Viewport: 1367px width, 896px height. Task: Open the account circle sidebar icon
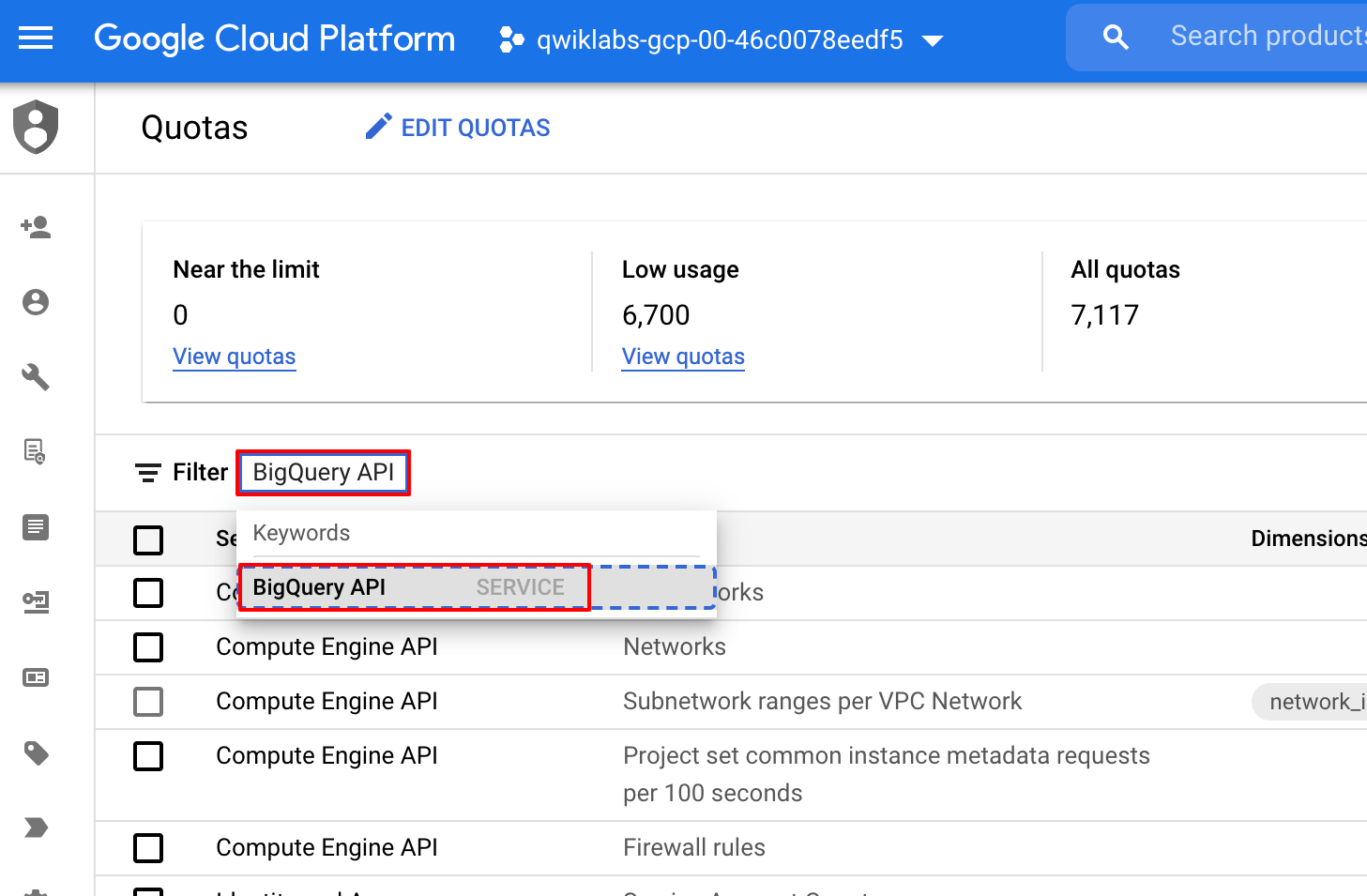click(36, 302)
